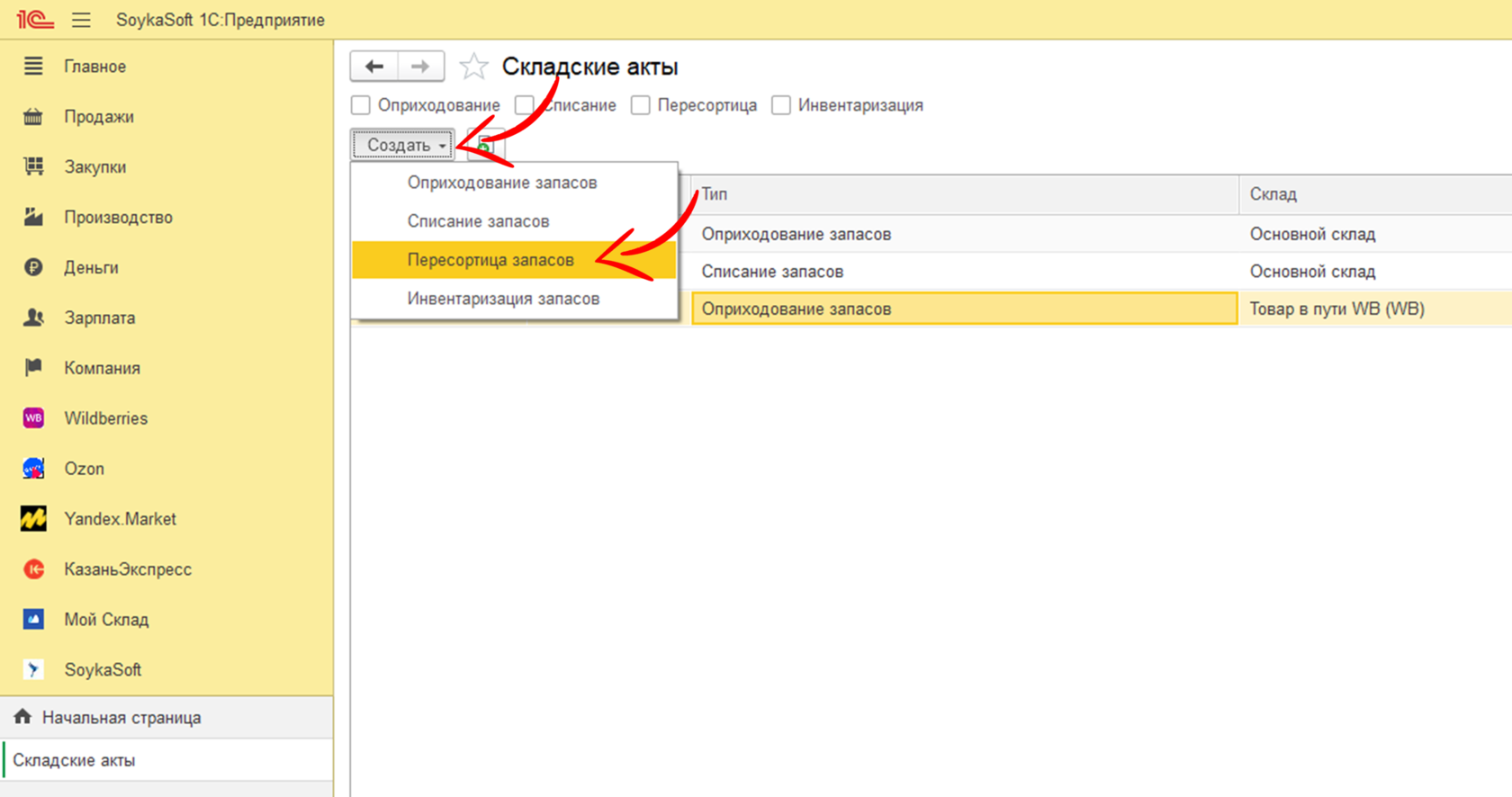The height and width of the screenshot is (797, 1512).
Task: Open the Мой Склад icon
Action: pyautogui.click(x=33, y=620)
